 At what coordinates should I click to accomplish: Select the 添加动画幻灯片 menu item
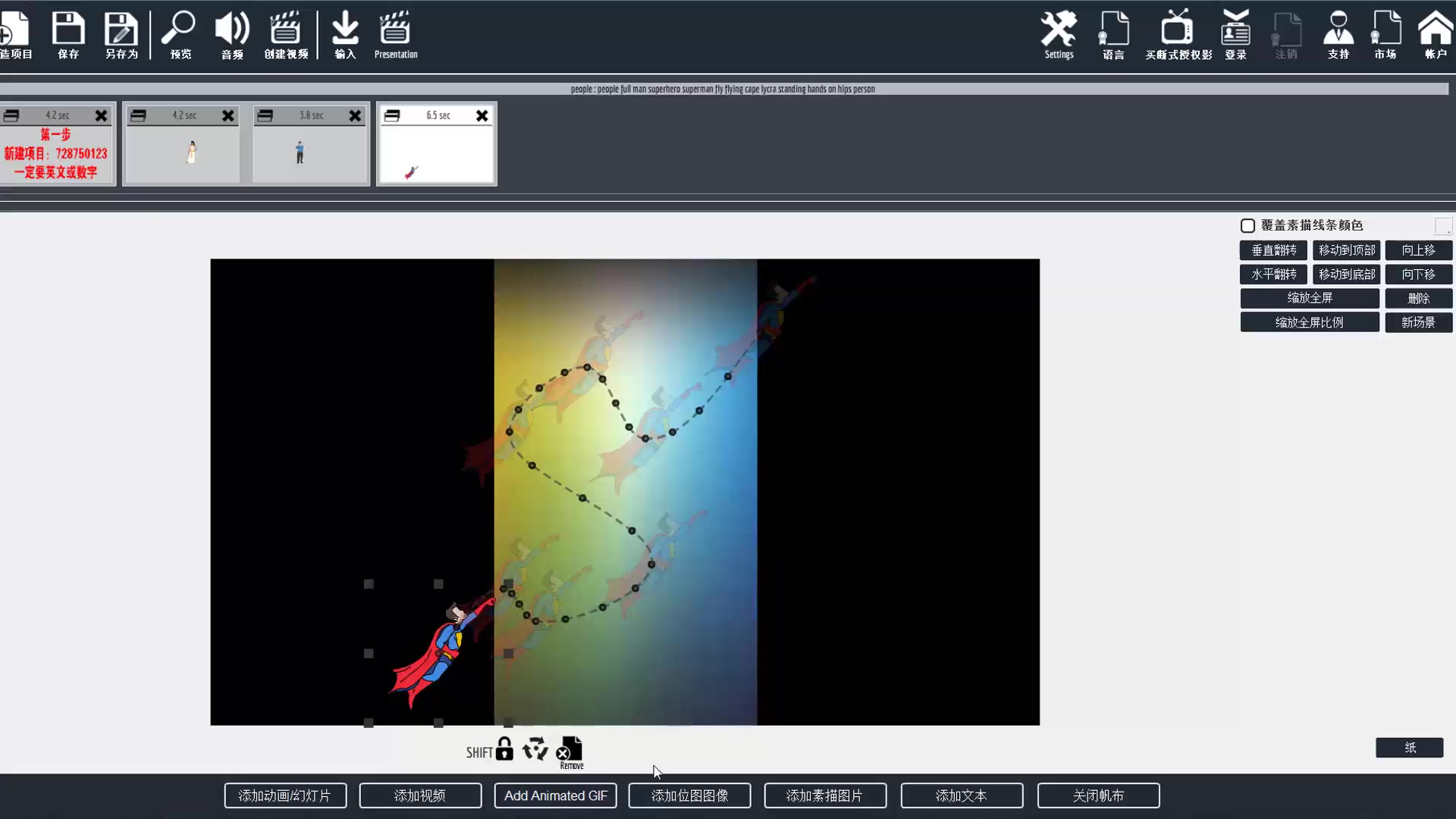[285, 795]
